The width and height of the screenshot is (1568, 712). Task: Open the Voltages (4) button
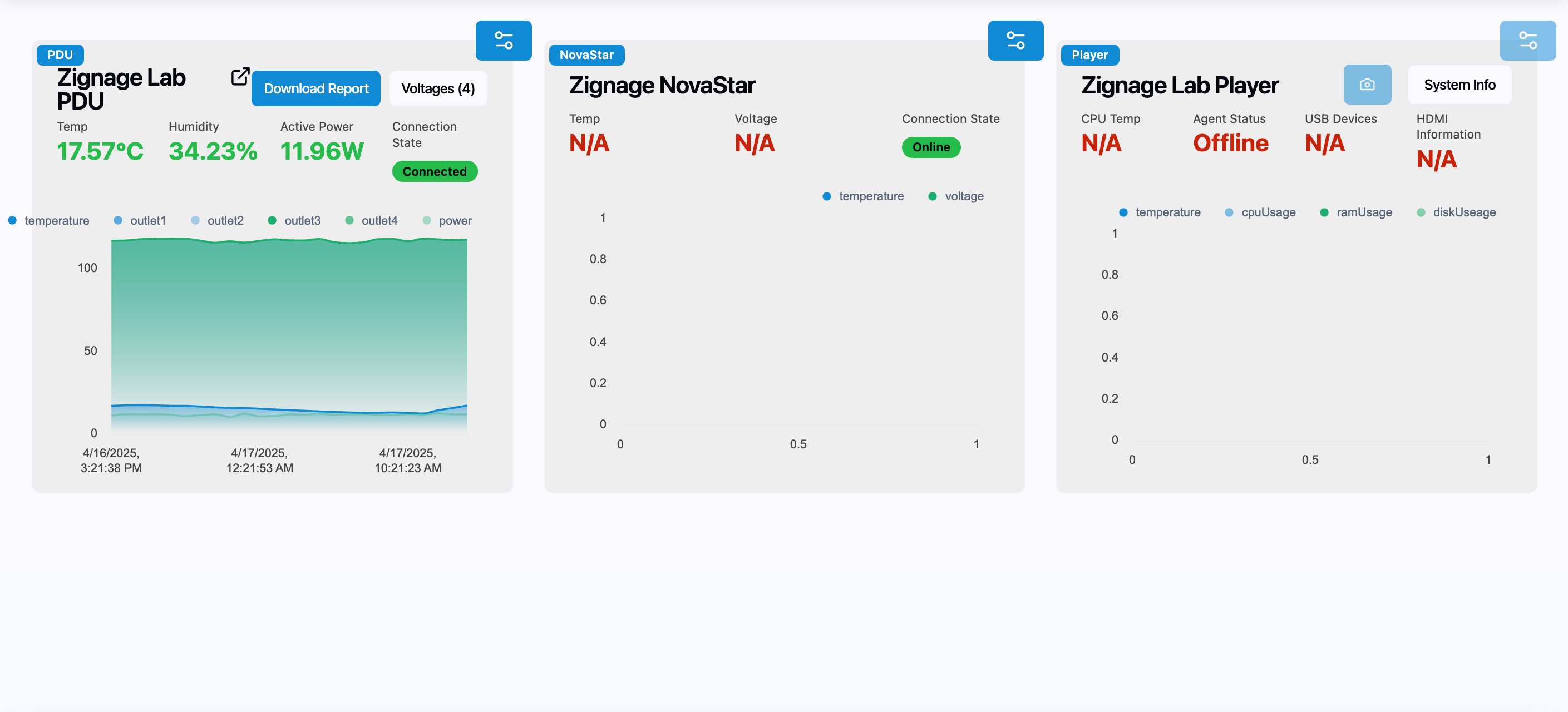[438, 89]
